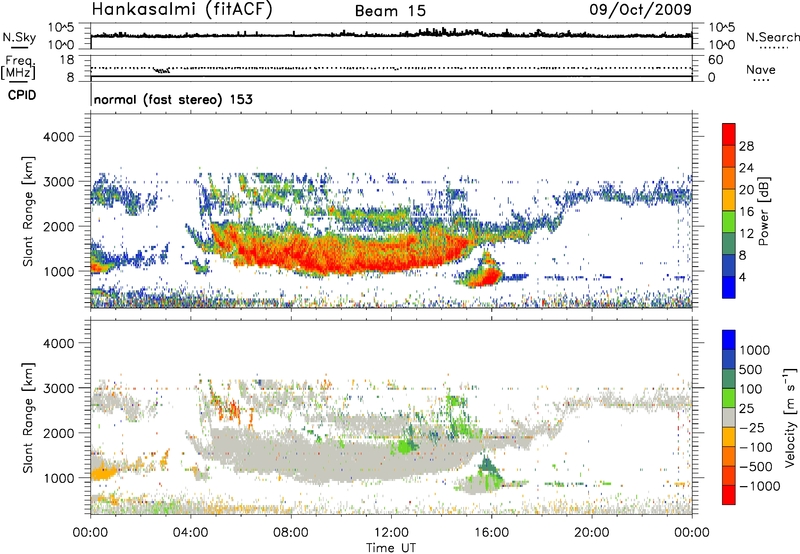Click the '3000' tick on power panel axis

pos(58,182)
